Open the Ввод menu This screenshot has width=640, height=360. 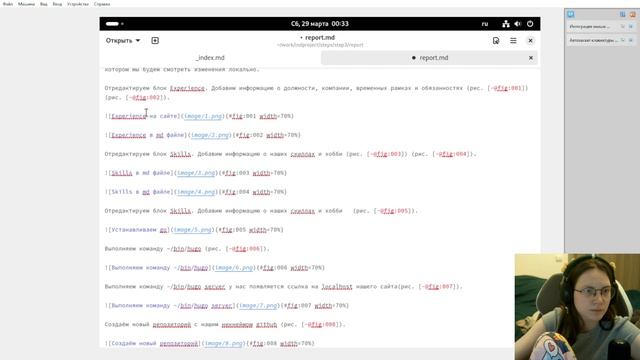(58, 4)
